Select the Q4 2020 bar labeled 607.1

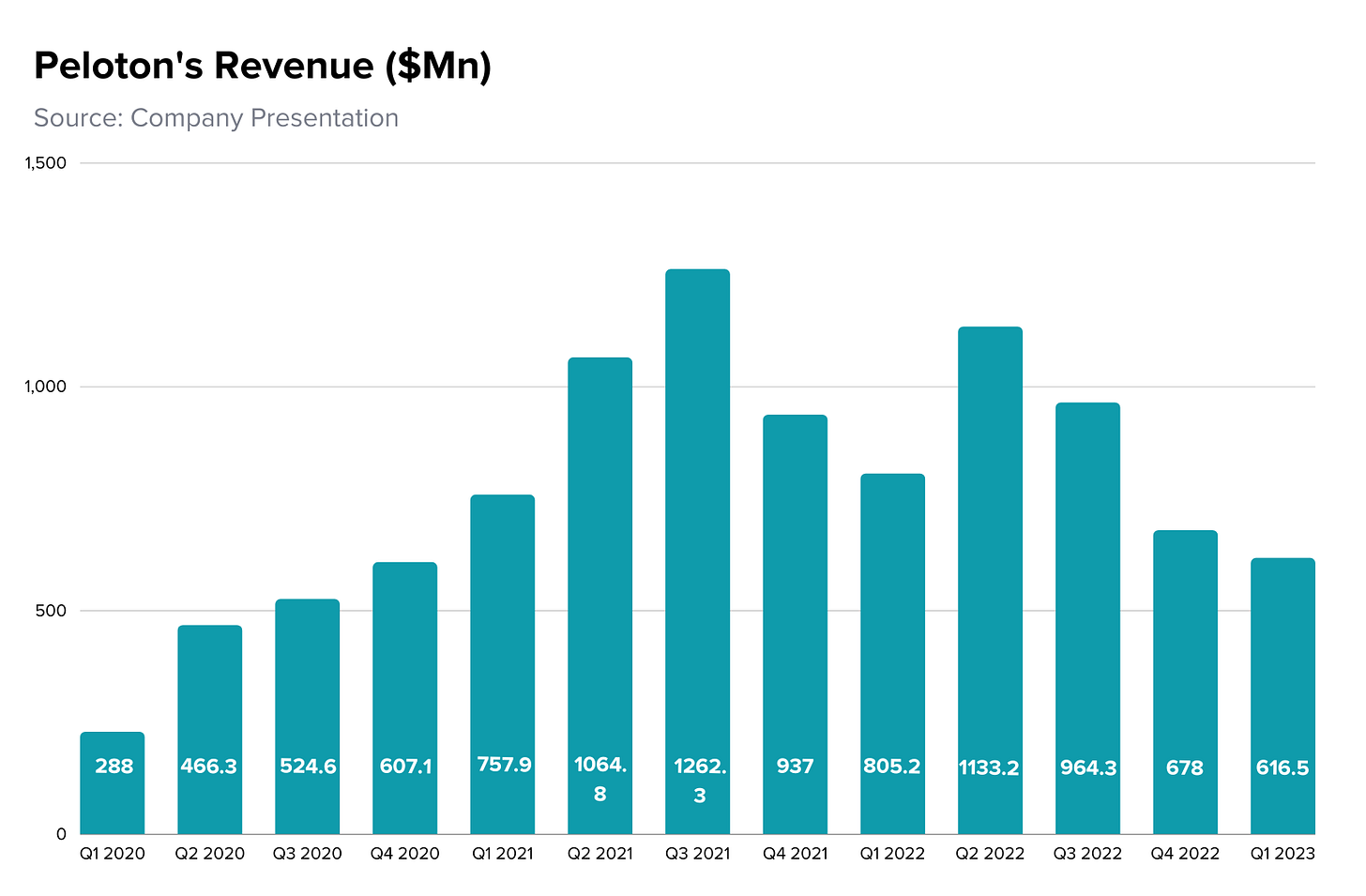coord(405,698)
